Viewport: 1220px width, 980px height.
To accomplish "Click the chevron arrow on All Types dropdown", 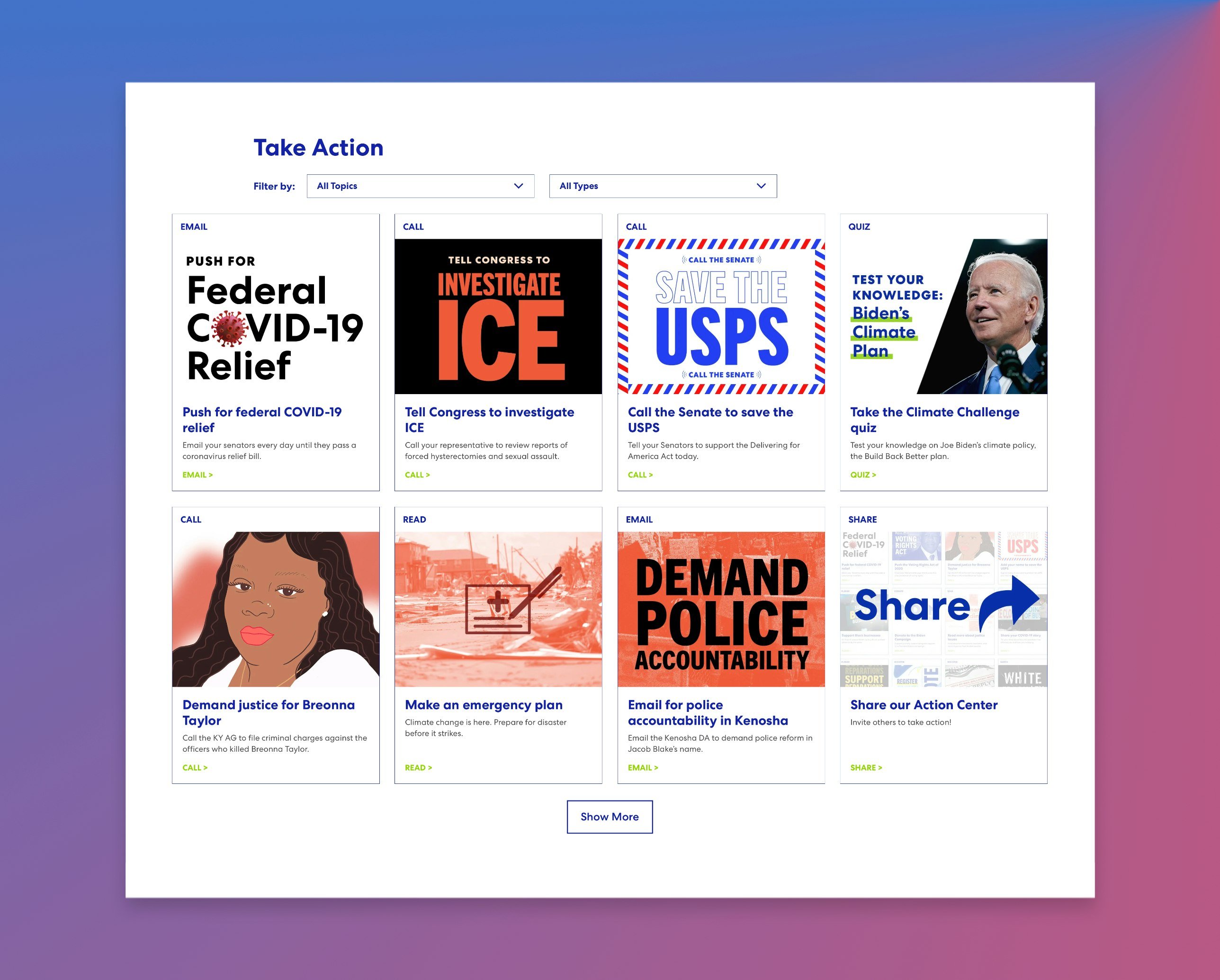I will [761, 185].
